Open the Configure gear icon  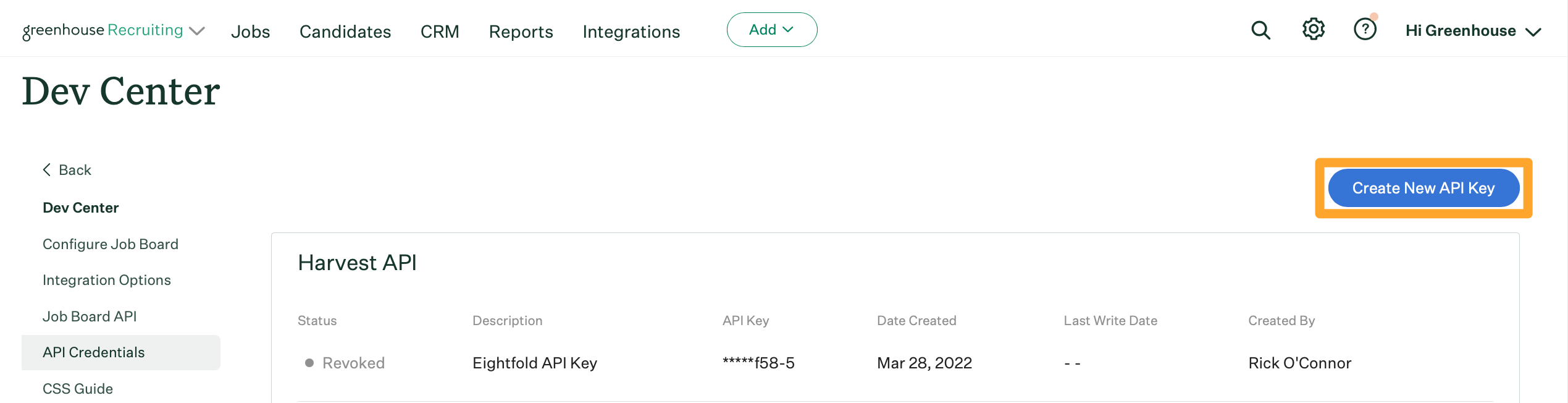point(1314,29)
